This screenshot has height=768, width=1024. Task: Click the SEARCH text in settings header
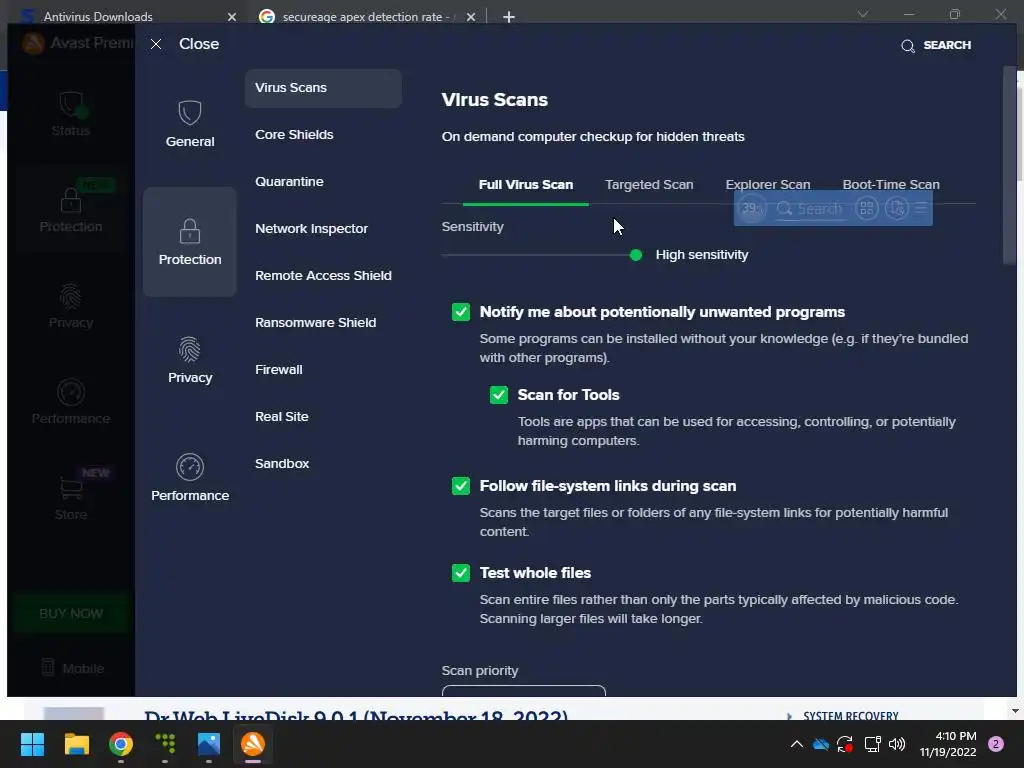tap(947, 45)
